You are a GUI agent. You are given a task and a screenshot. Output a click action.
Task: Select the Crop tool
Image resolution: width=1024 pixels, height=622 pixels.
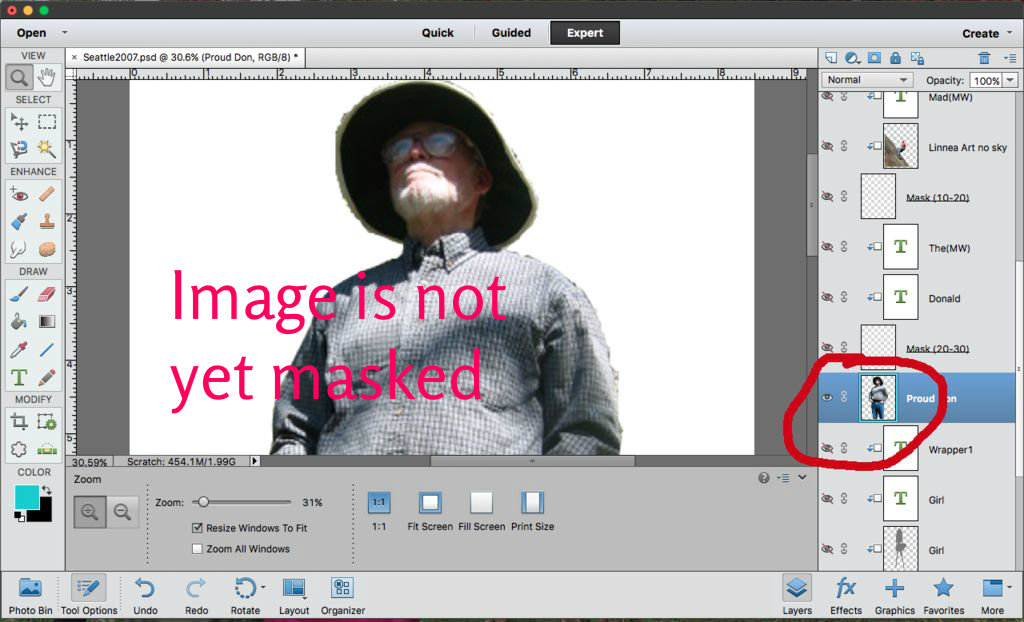click(19, 422)
